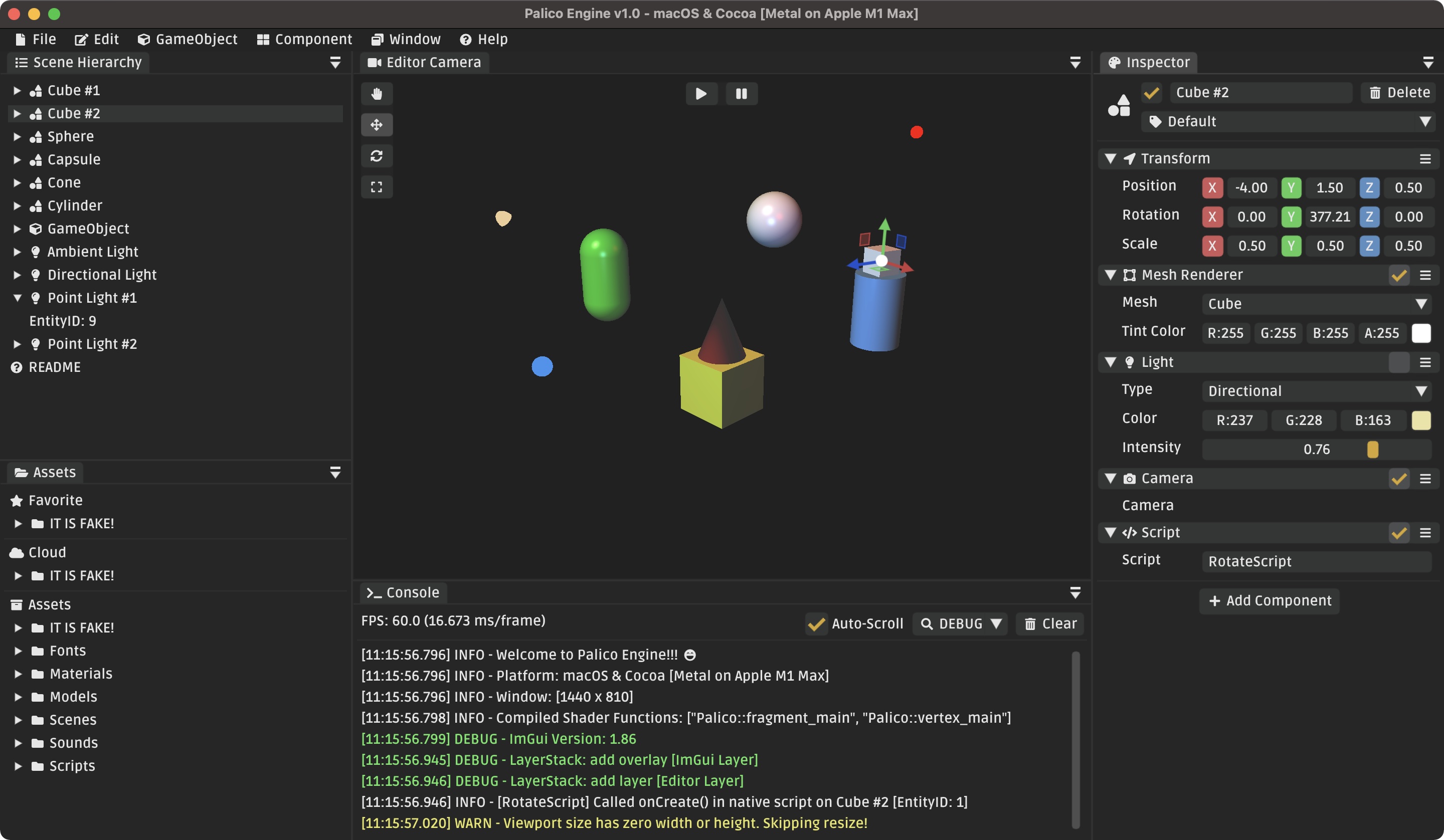Image resolution: width=1444 pixels, height=840 pixels.
Task: Open Scene Hierarchy panel filter menu
Action: pos(335,63)
